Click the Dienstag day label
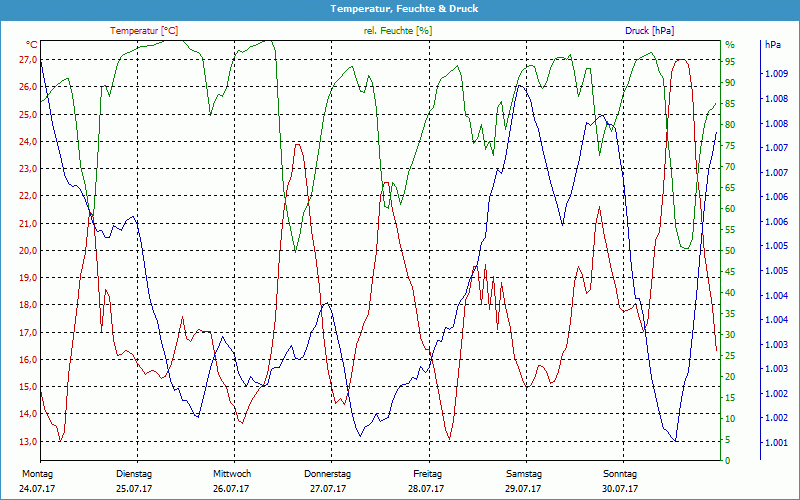Screen dimensions: 800x500 tap(134, 474)
